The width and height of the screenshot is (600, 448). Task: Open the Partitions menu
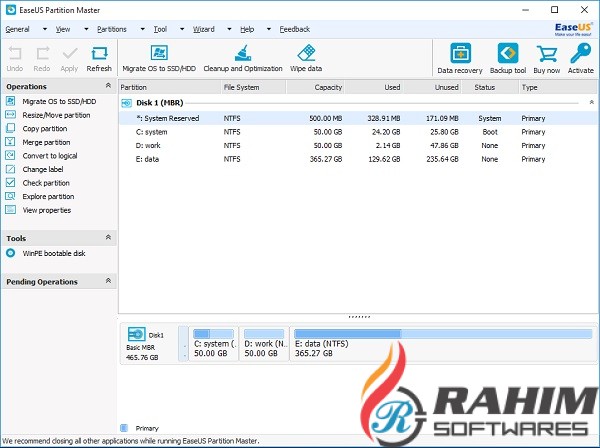[x=112, y=30]
